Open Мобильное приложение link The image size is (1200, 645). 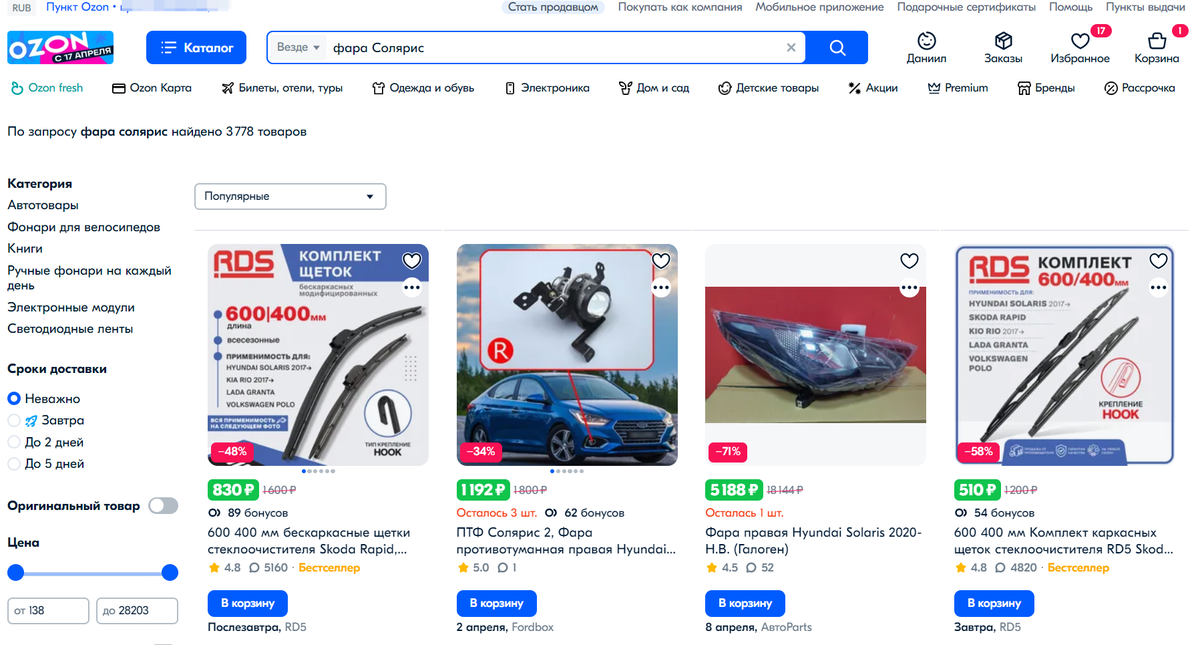[819, 7]
